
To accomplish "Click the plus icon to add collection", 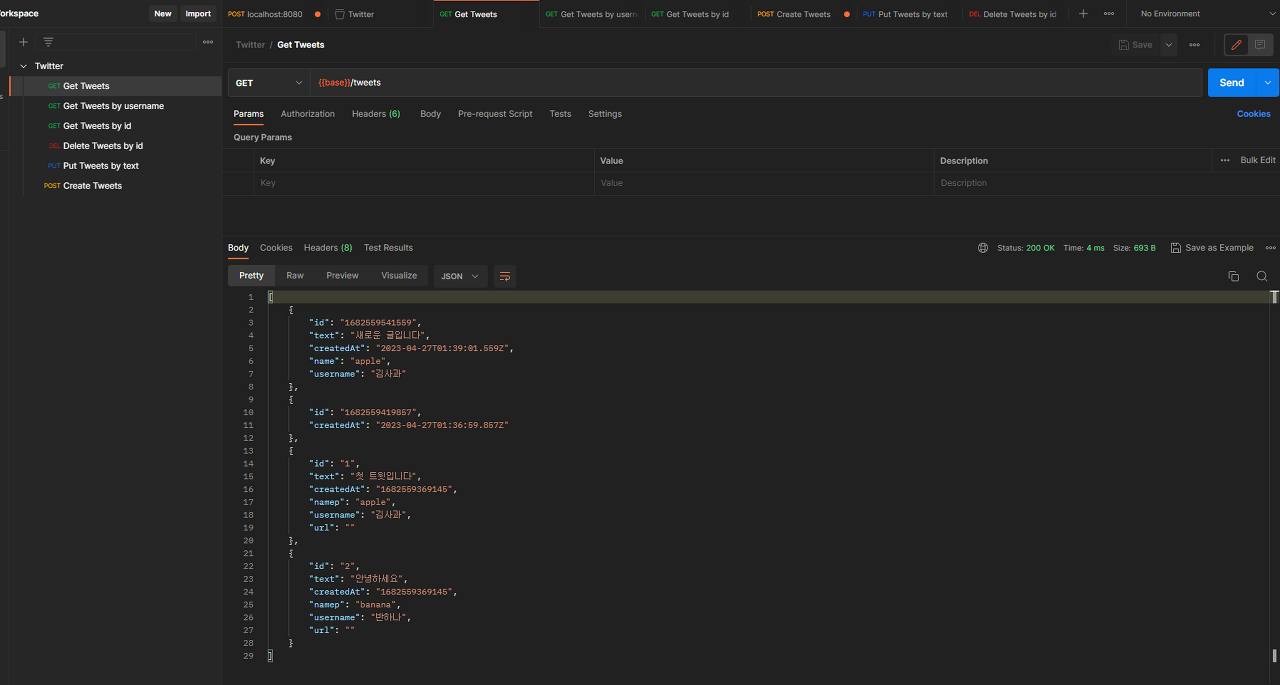I will coord(24,42).
